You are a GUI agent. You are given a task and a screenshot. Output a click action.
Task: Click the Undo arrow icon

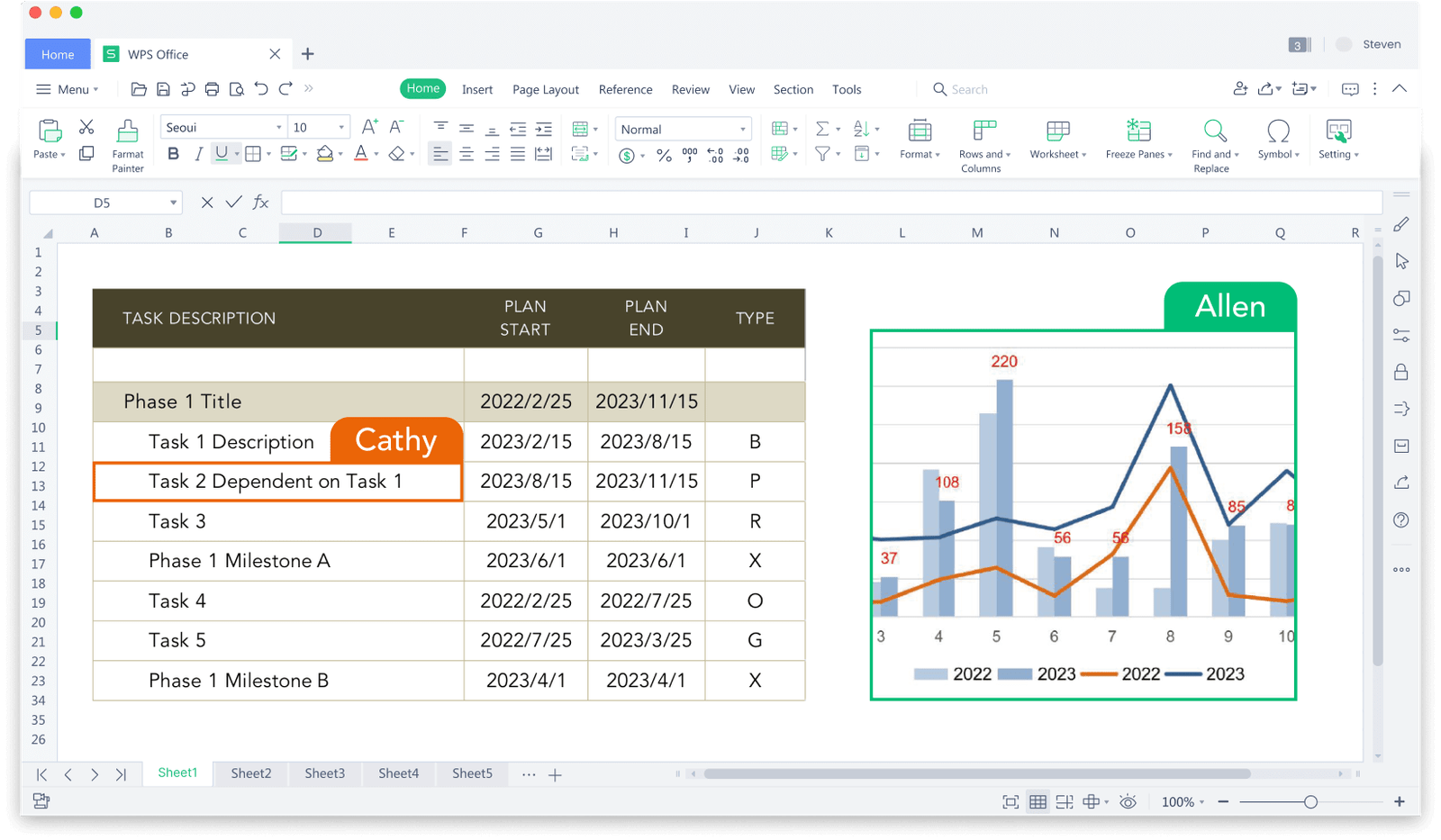coord(261,88)
